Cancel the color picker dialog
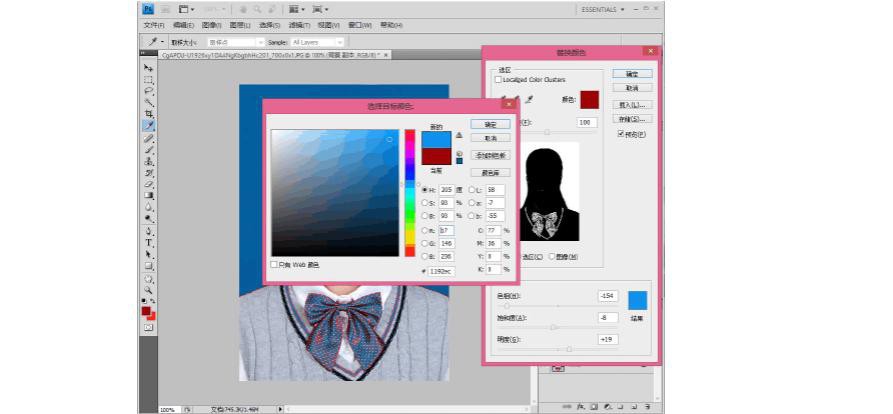 pyautogui.click(x=490, y=138)
